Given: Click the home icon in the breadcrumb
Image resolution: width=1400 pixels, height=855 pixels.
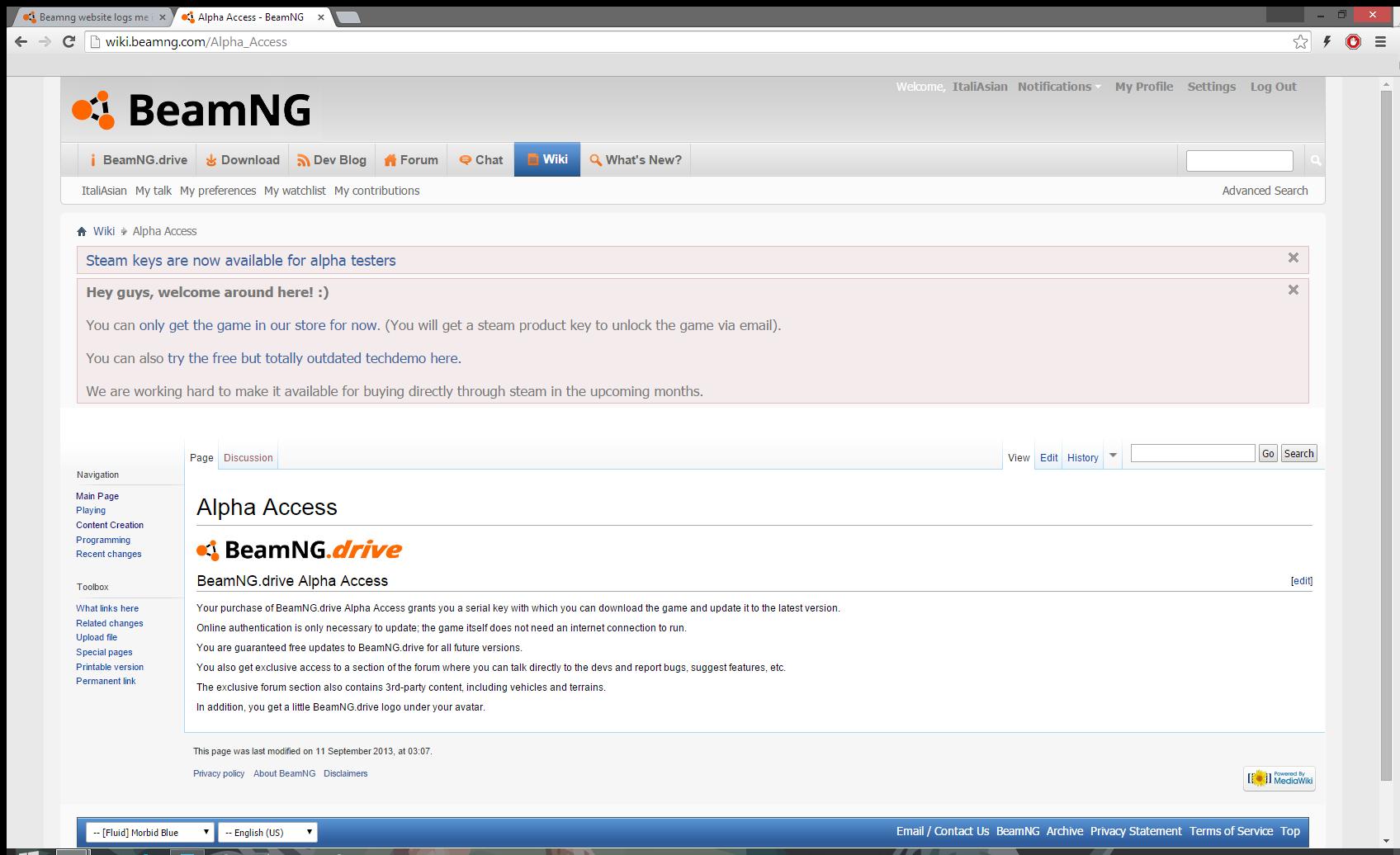Looking at the screenshot, I should pyautogui.click(x=82, y=231).
